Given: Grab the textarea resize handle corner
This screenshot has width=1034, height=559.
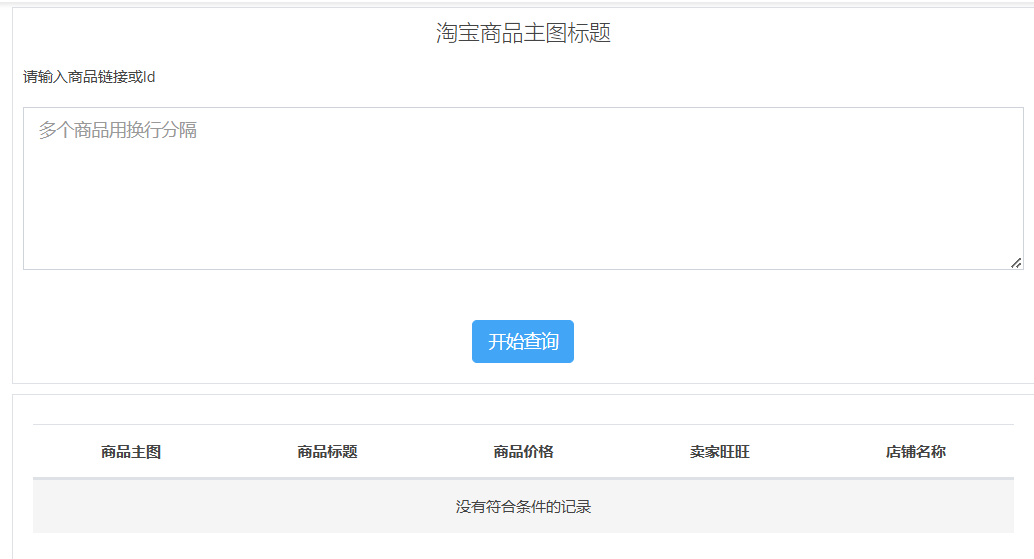Looking at the screenshot, I should pos(1016,263).
